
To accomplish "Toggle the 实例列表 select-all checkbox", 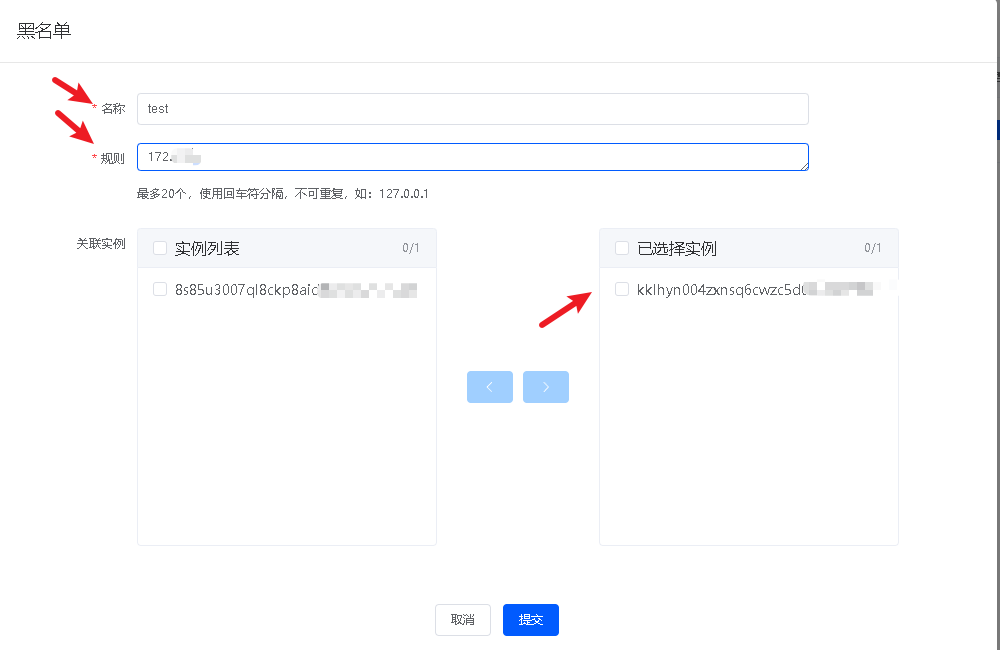I will [x=160, y=248].
